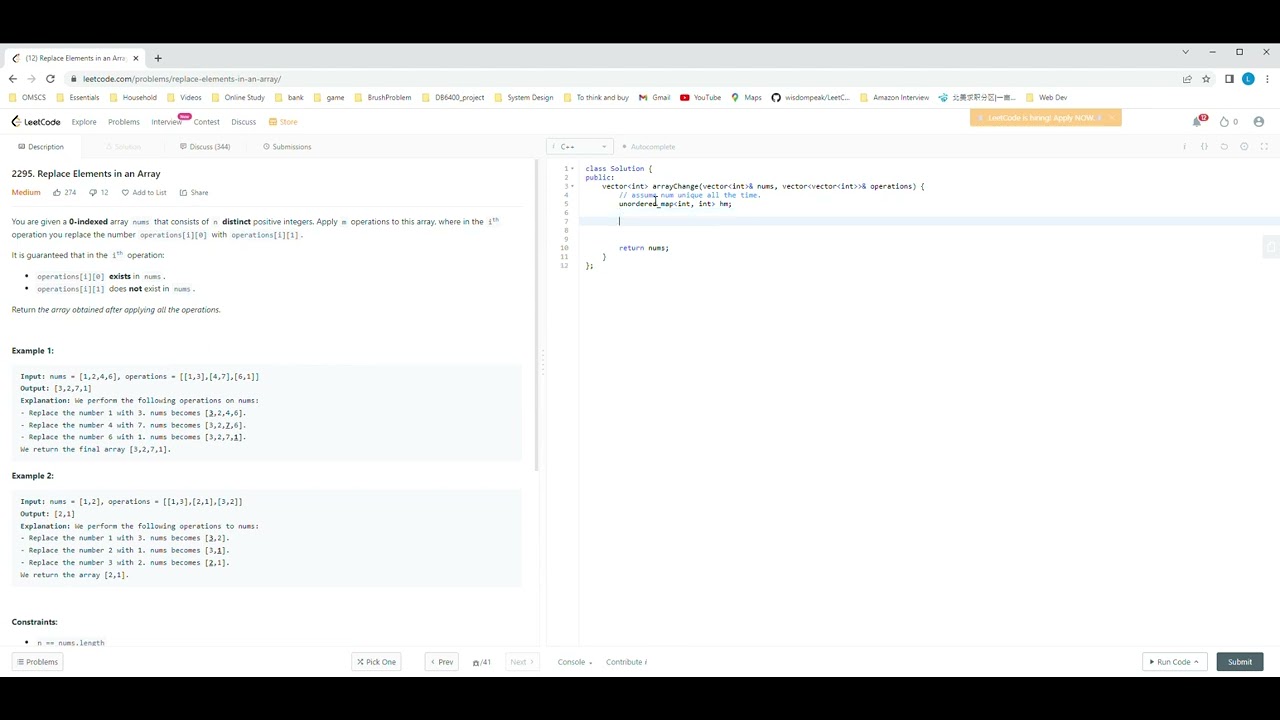Open the LeetCode logo home link
The height and width of the screenshot is (720, 1280).
pos(36,122)
